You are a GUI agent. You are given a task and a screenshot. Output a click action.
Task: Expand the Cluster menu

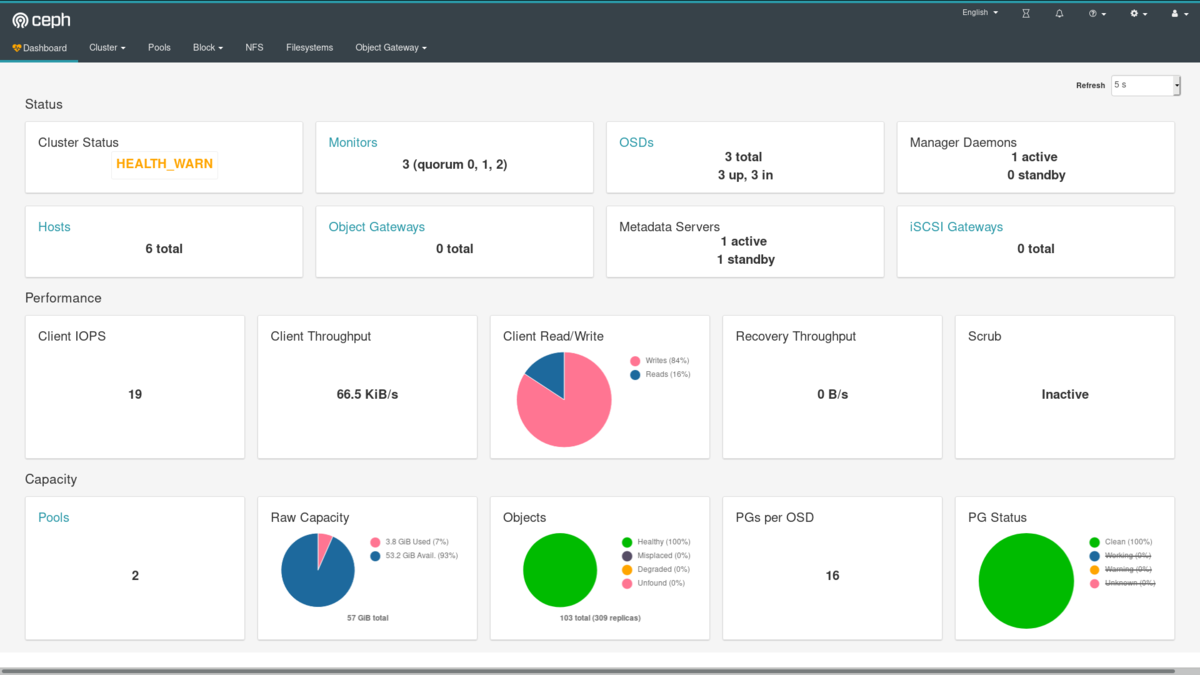[107, 48]
